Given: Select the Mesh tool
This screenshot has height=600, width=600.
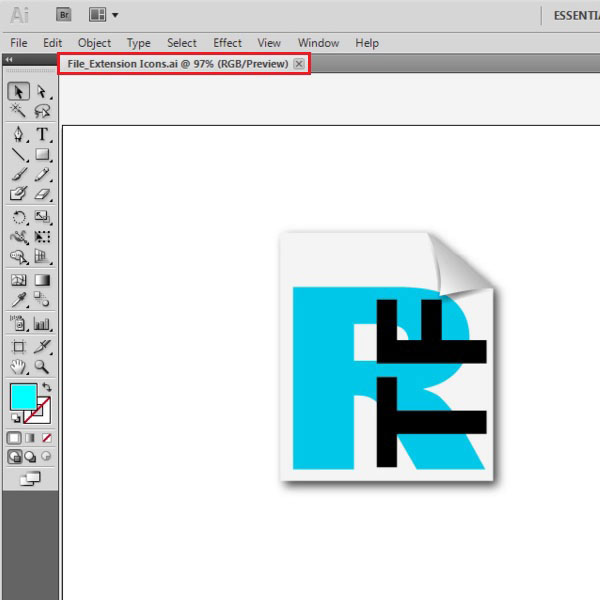Looking at the screenshot, I should pos(18,280).
